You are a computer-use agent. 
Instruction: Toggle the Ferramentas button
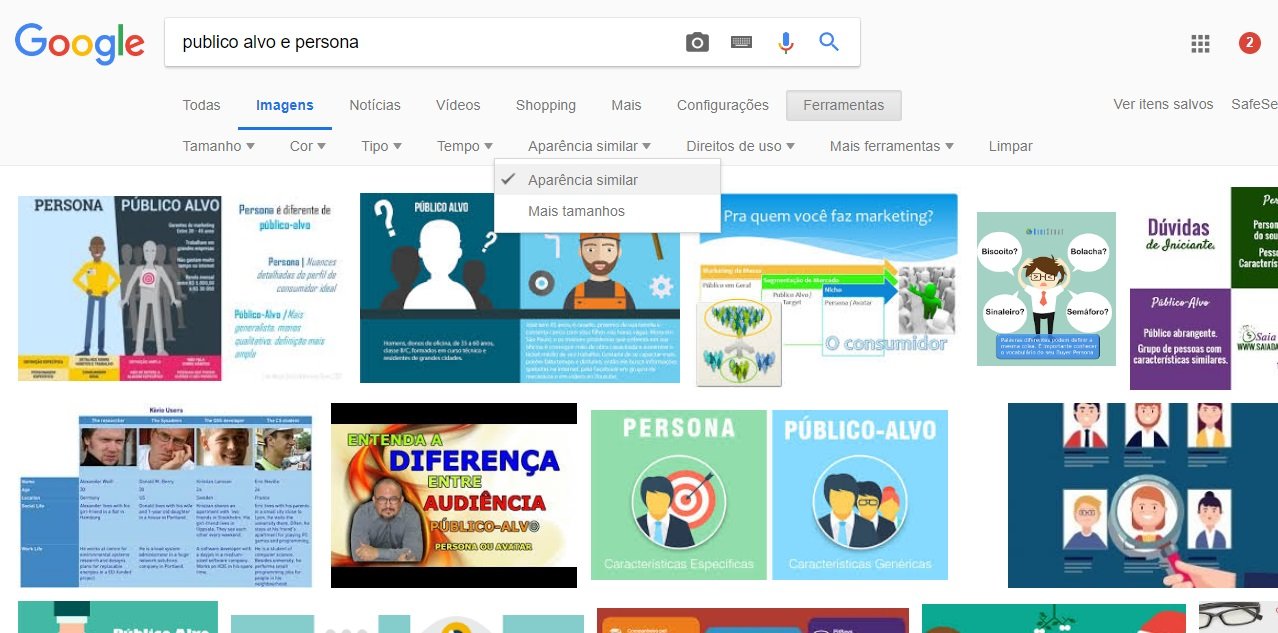(x=843, y=105)
